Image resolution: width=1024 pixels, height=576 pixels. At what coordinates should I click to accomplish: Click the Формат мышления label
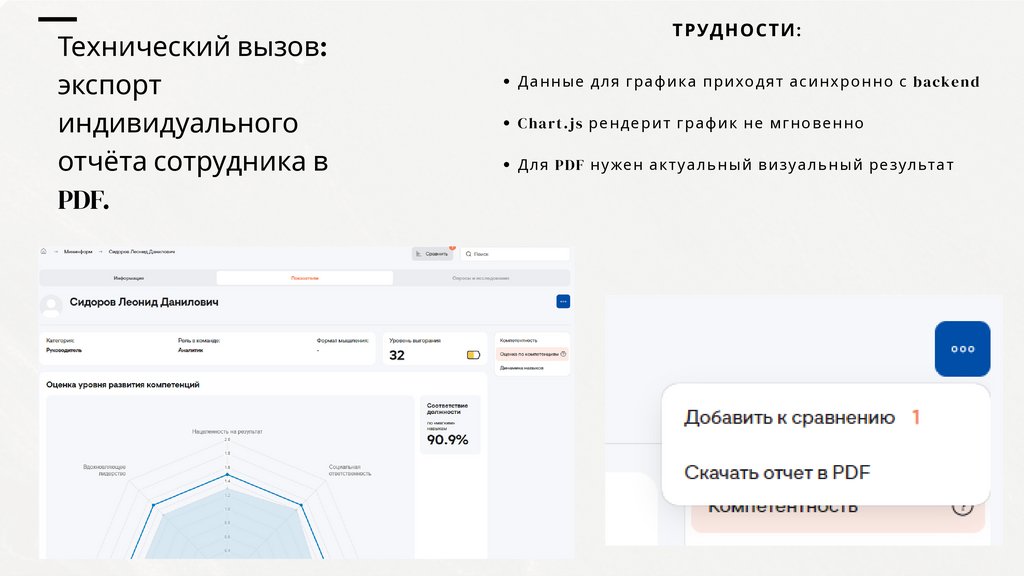(x=343, y=341)
